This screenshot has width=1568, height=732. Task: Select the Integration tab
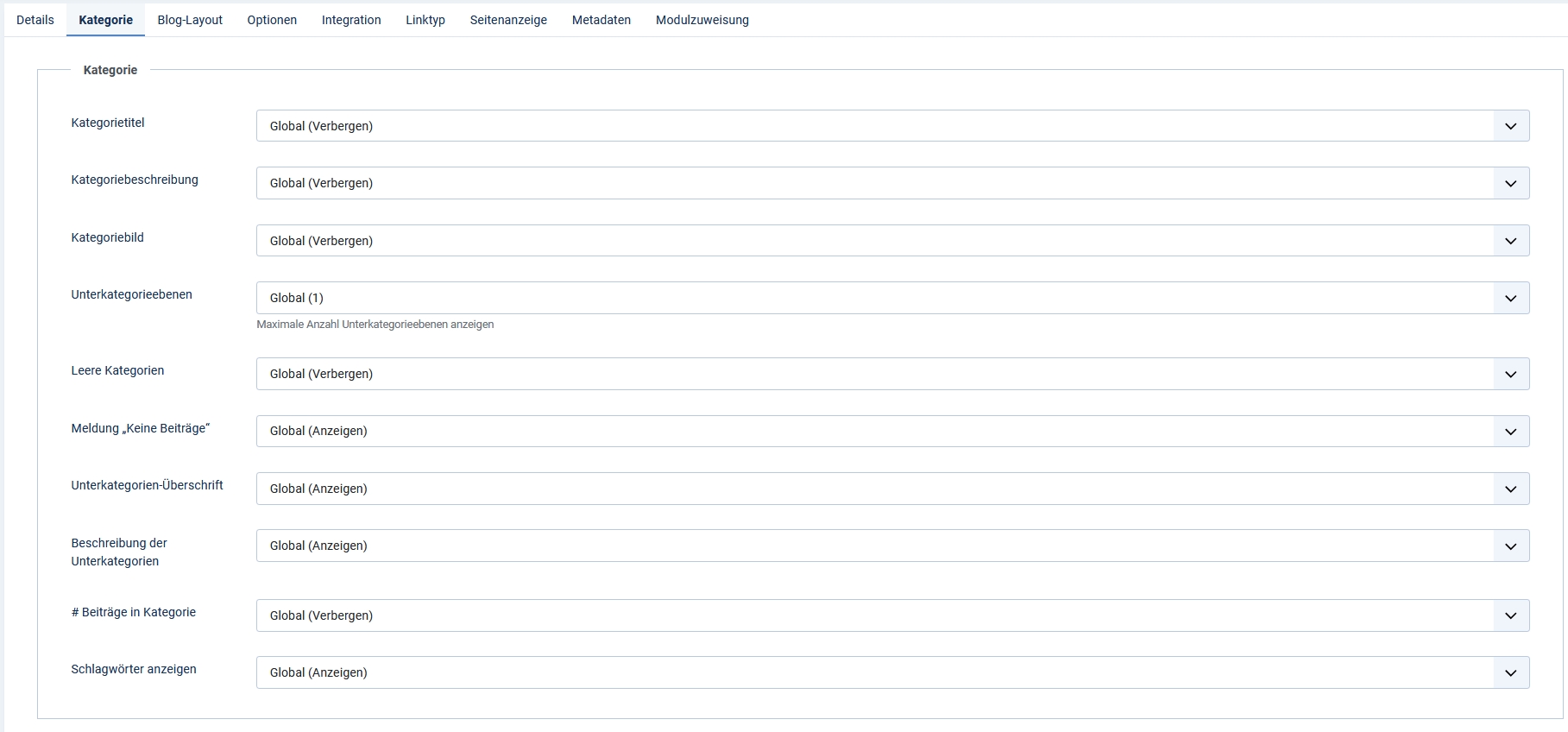click(351, 20)
